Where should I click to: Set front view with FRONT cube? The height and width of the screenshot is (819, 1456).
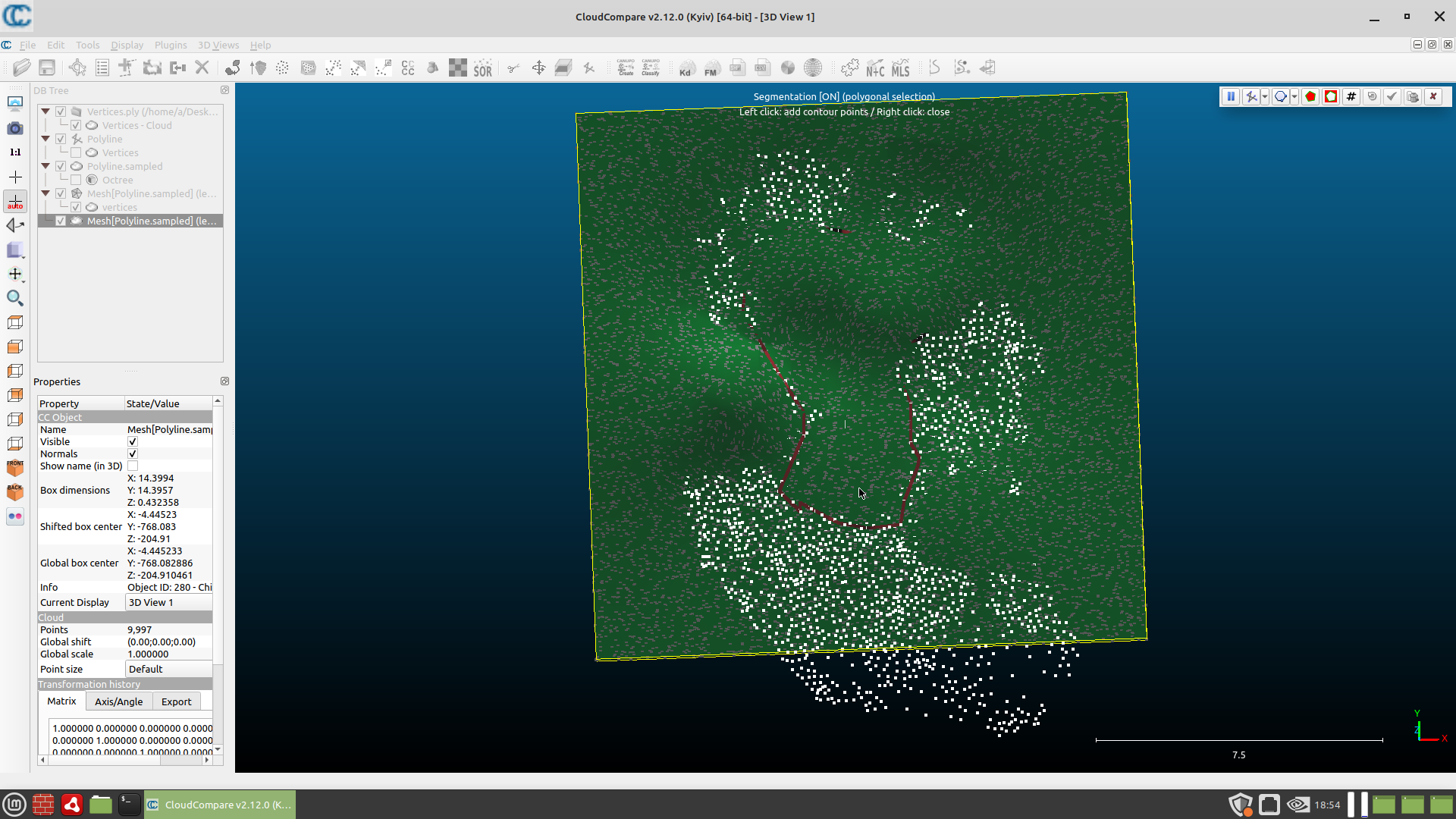click(14, 467)
